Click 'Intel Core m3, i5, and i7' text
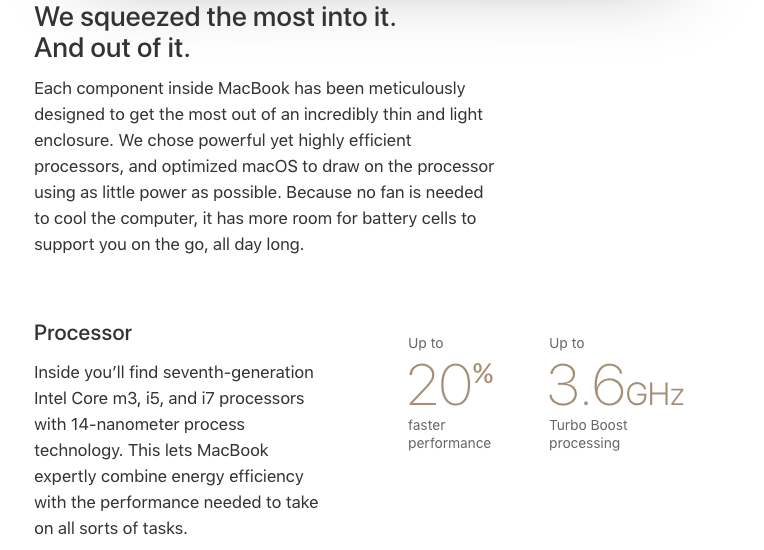The width and height of the screenshot is (764, 550). click(x=124, y=398)
